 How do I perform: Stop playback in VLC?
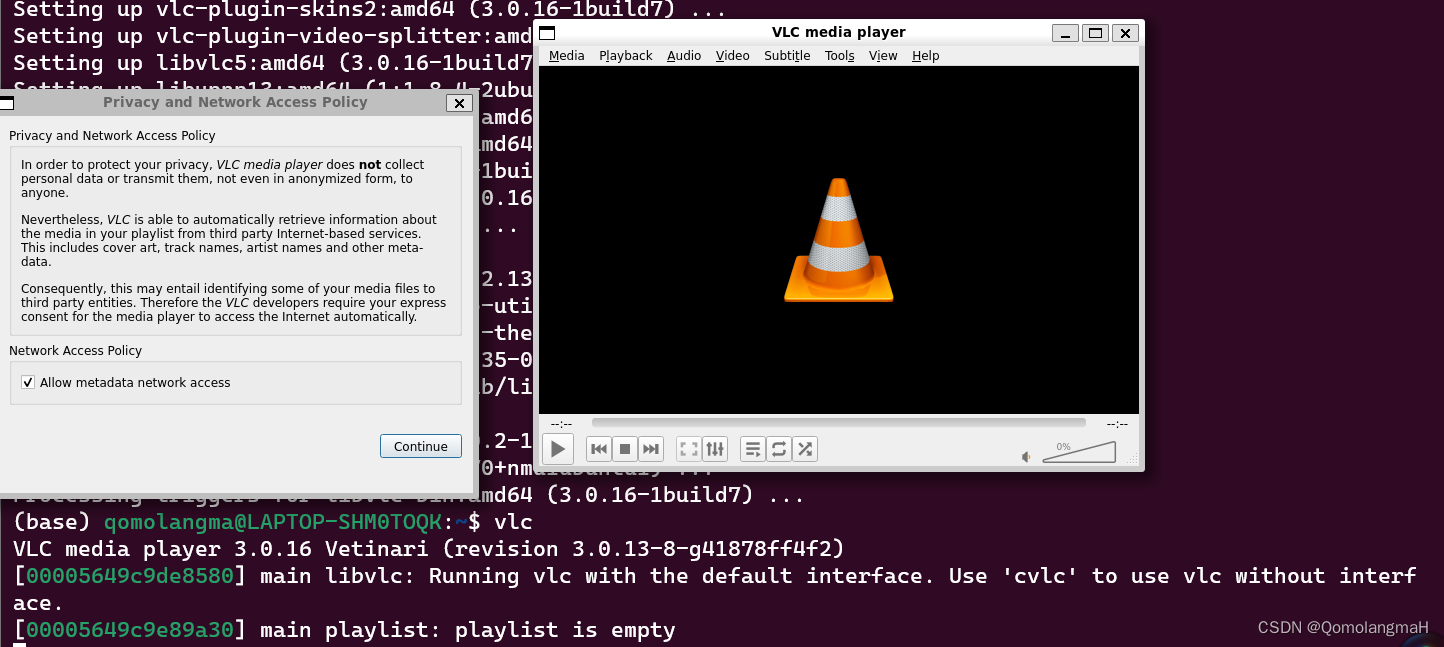(x=625, y=449)
